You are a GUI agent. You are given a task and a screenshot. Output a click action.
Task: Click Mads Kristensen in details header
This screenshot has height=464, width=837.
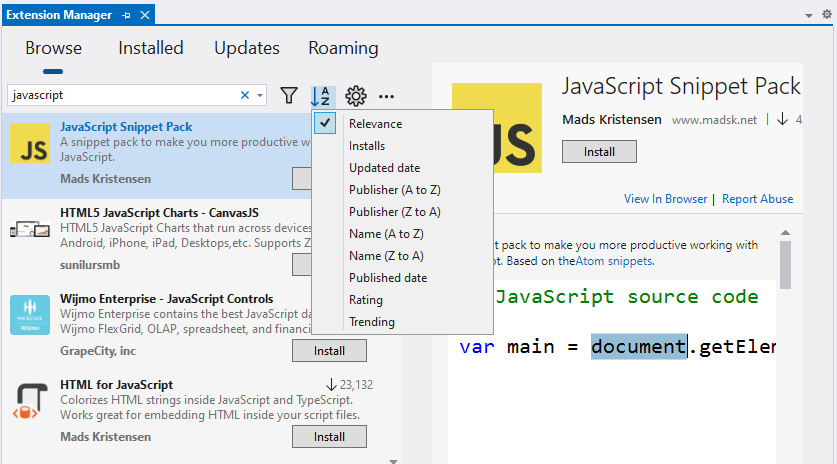[x=612, y=120]
